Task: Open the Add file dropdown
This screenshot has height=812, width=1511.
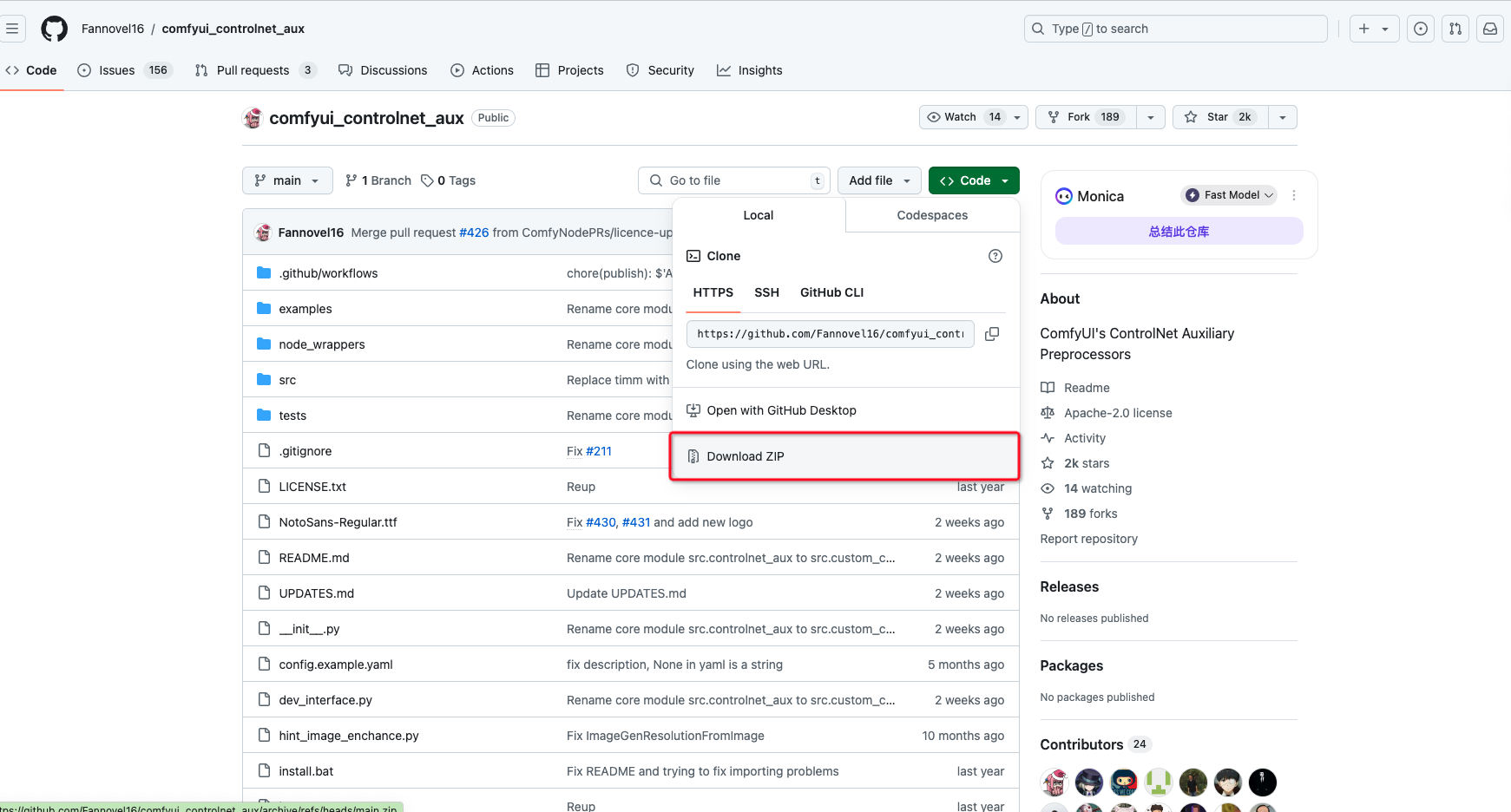Action: point(879,180)
